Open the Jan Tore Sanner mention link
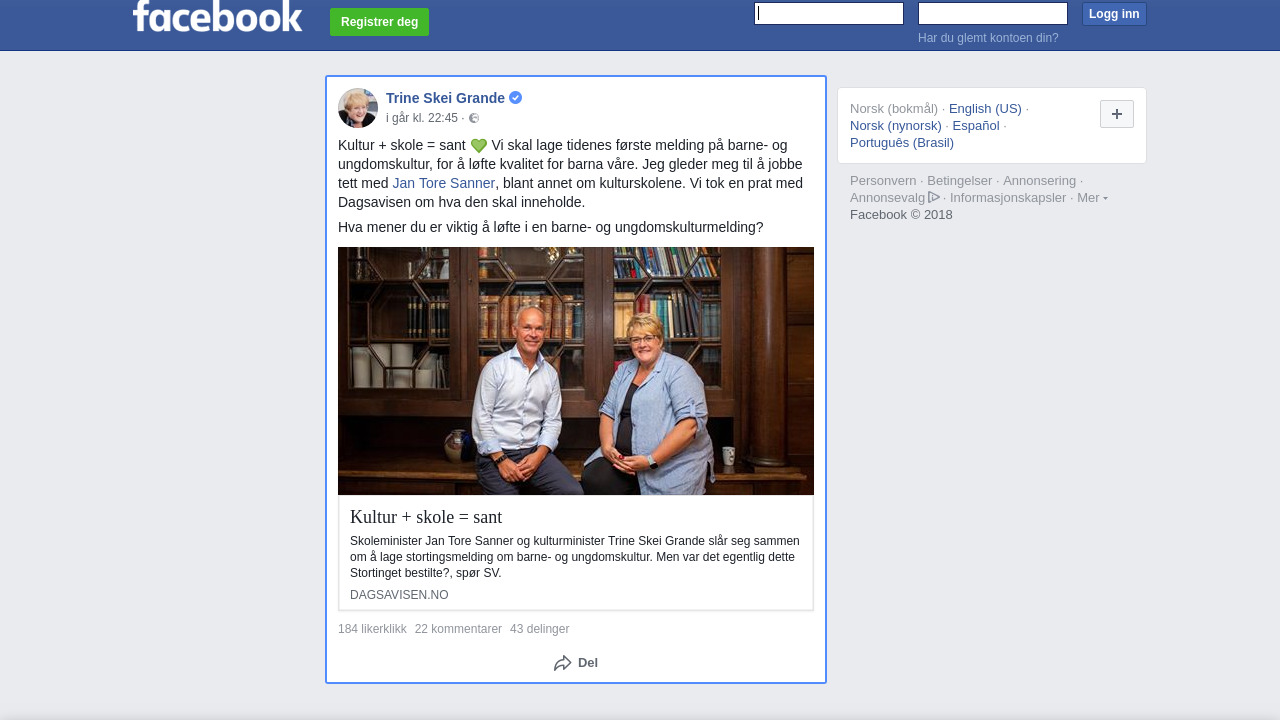 [x=444, y=183]
